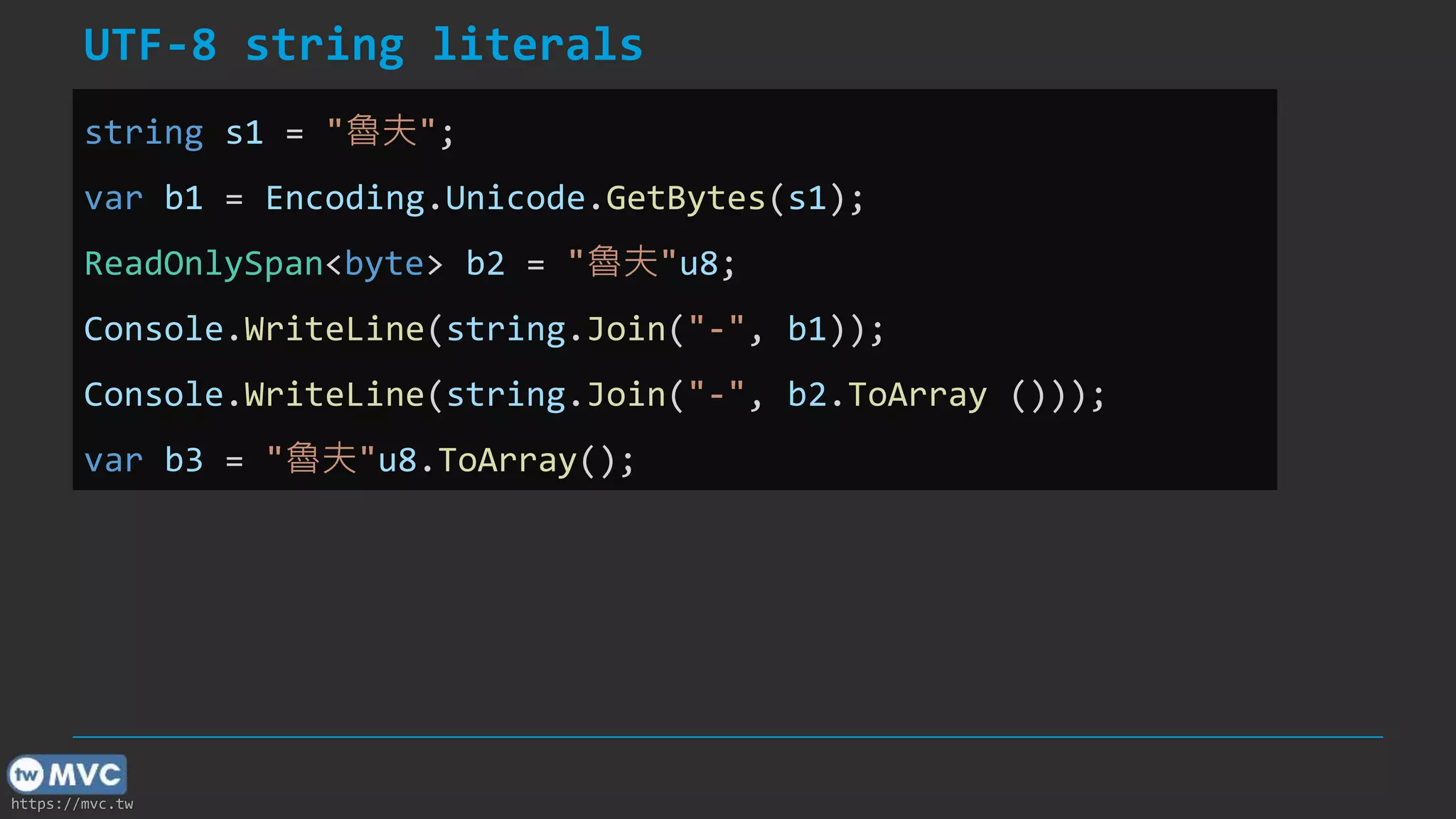Click the Console.WriteLine line joining b1
Image resolution: width=1456 pixels, height=819 pixels.
pos(484,329)
